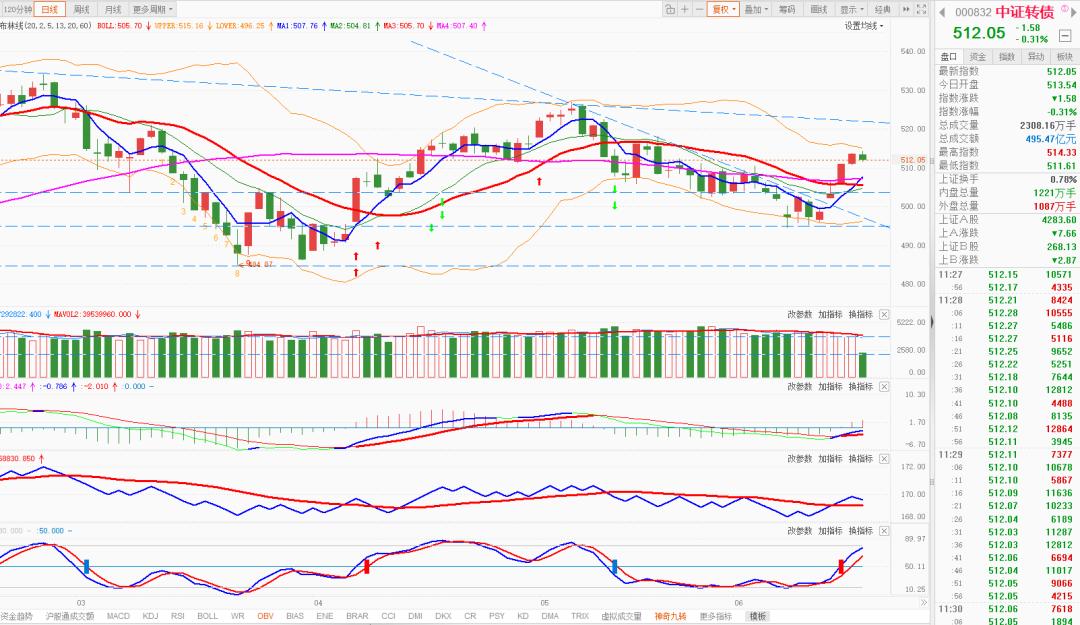Open the 复权 dropdown
Viewport: 1080px width, 625px height.
(724, 10)
